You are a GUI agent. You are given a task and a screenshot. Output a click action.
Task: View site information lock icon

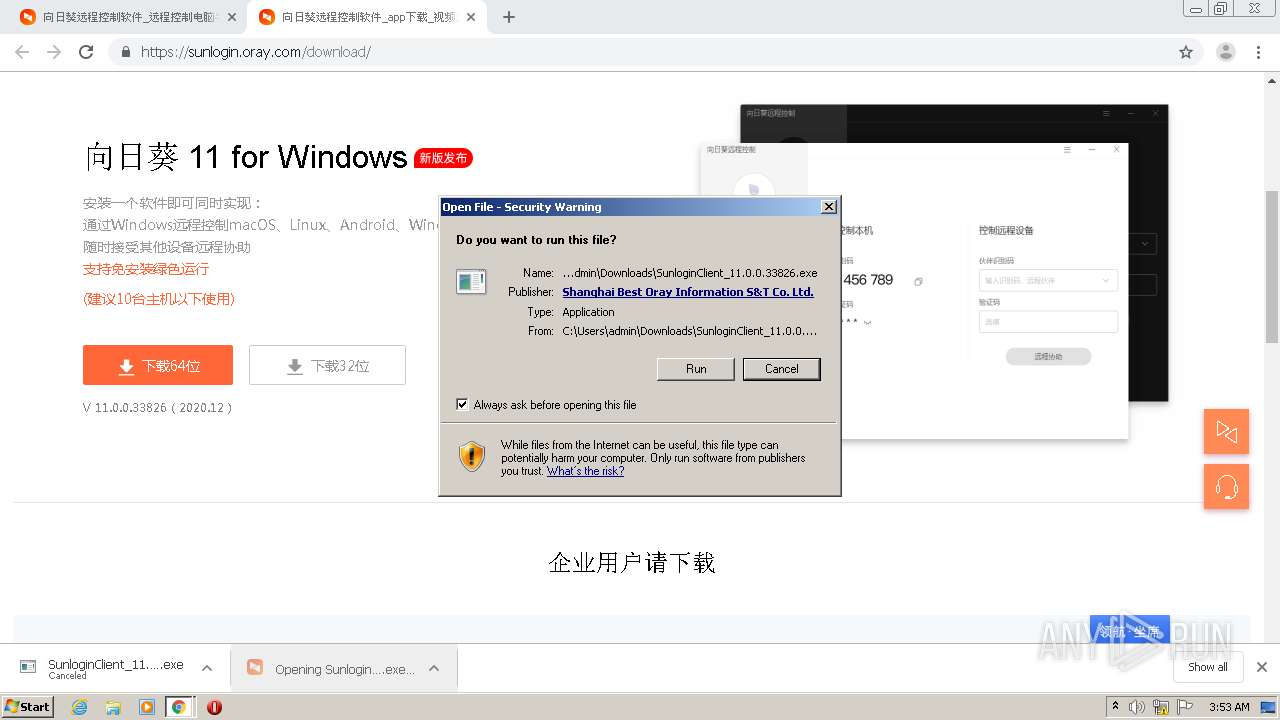click(126, 52)
